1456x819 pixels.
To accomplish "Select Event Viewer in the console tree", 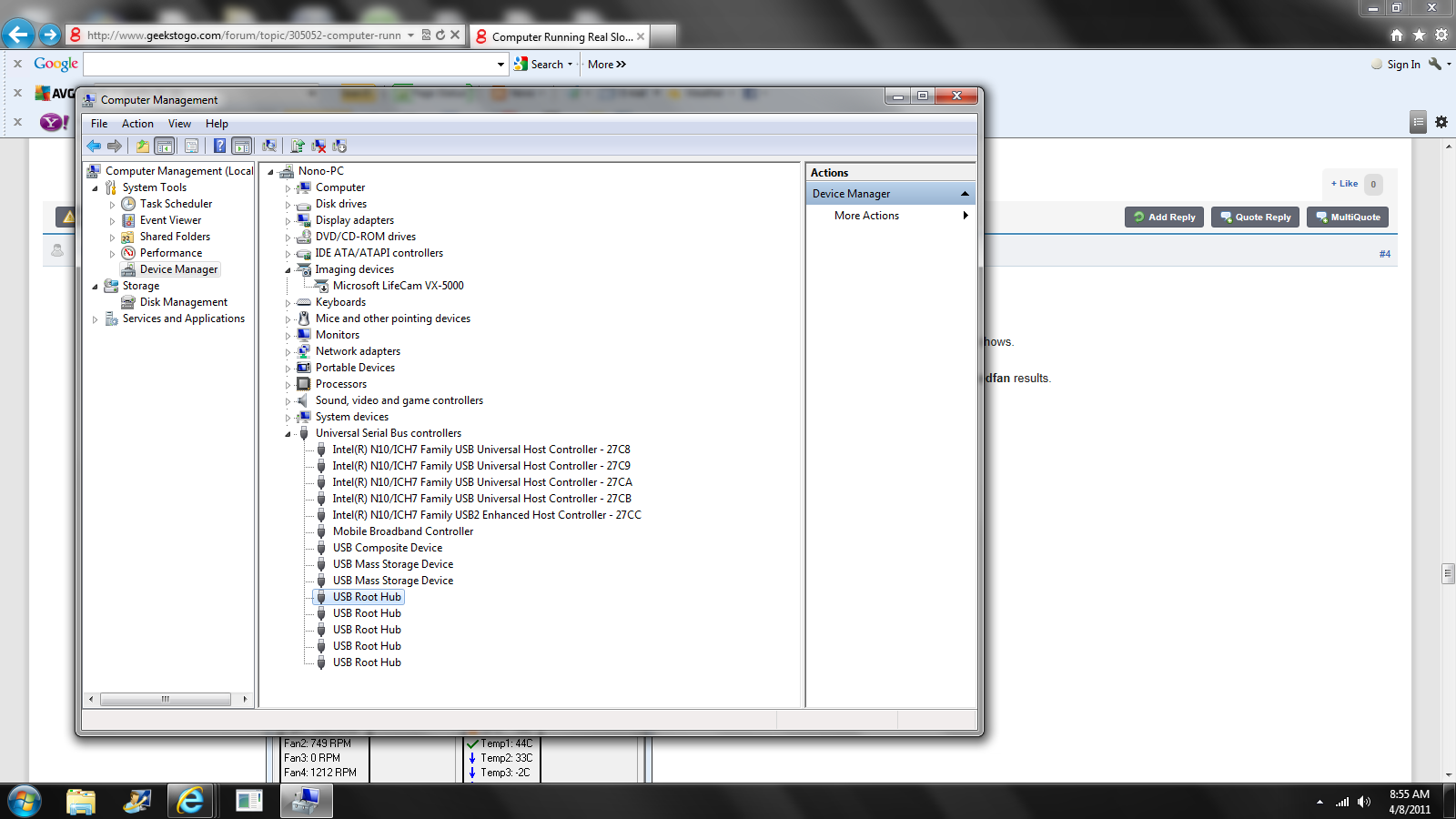I will (x=170, y=220).
